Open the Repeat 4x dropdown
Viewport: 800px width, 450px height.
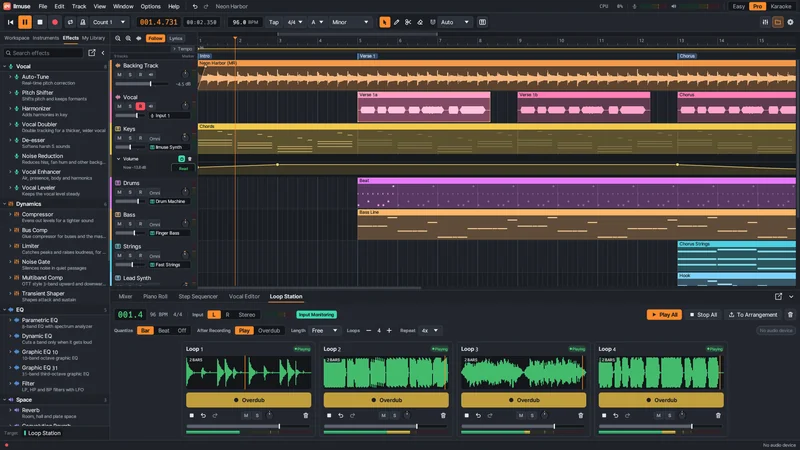[430, 331]
